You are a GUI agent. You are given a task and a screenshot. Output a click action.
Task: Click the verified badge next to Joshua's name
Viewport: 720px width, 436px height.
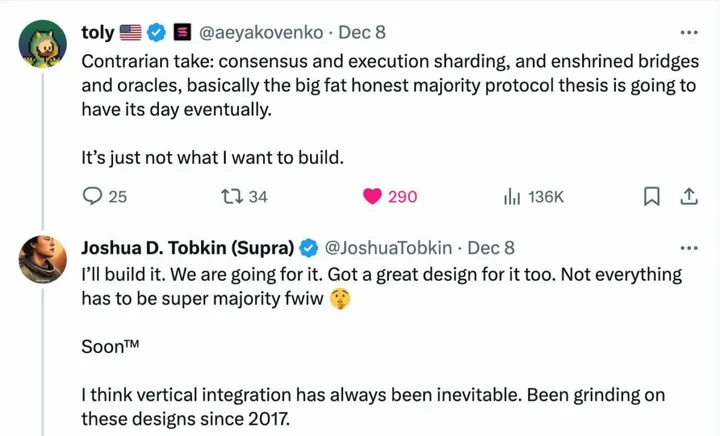coord(310,248)
